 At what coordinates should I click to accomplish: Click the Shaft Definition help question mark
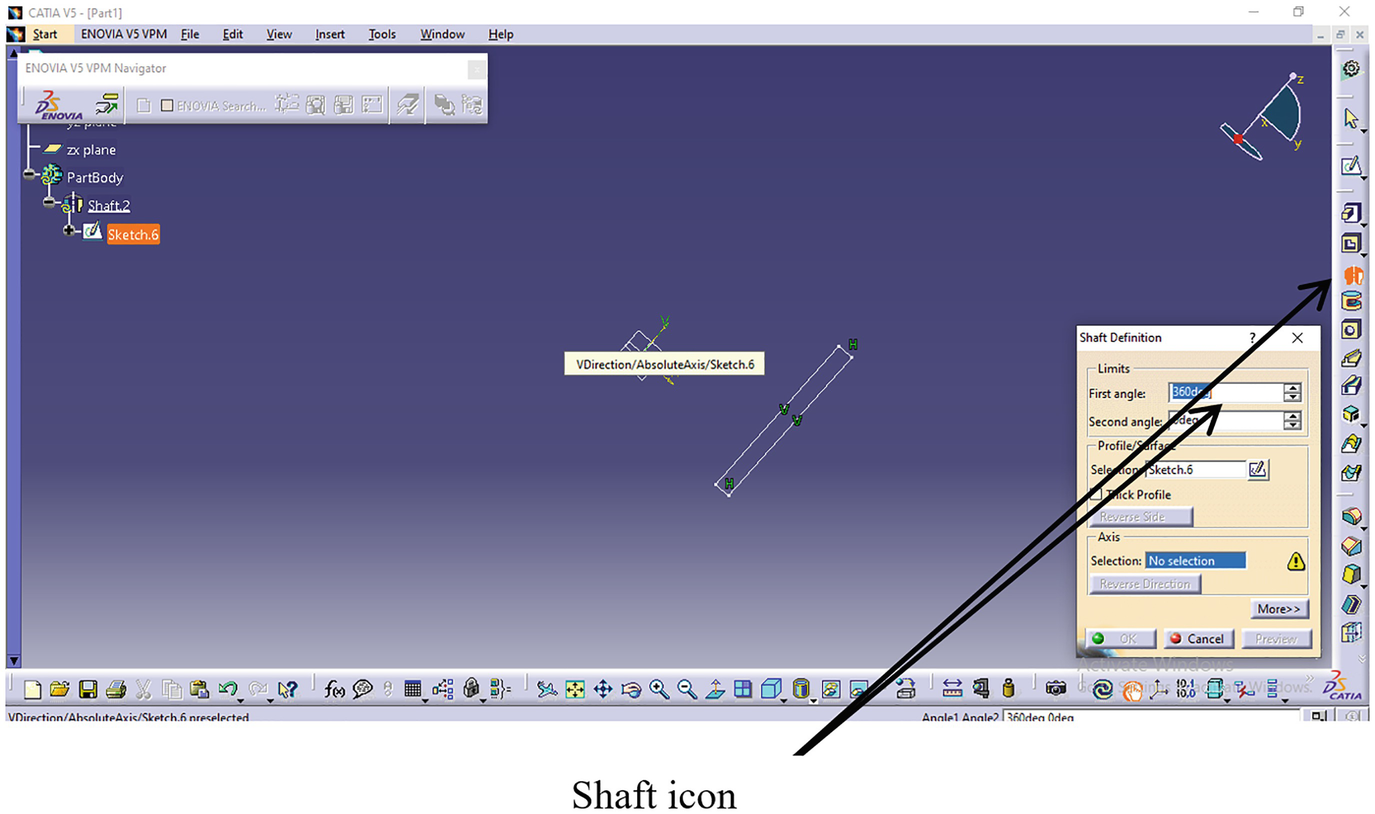coord(1252,338)
